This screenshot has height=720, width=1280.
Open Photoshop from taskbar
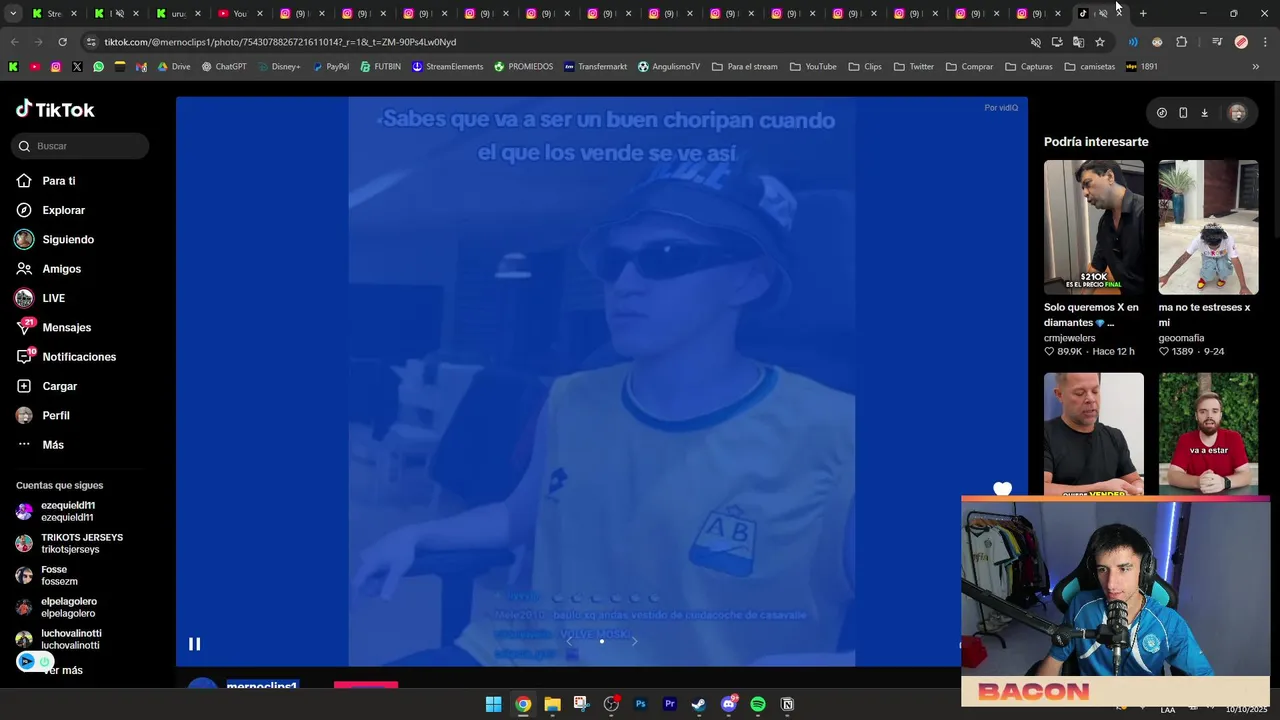tap(640, 704)
